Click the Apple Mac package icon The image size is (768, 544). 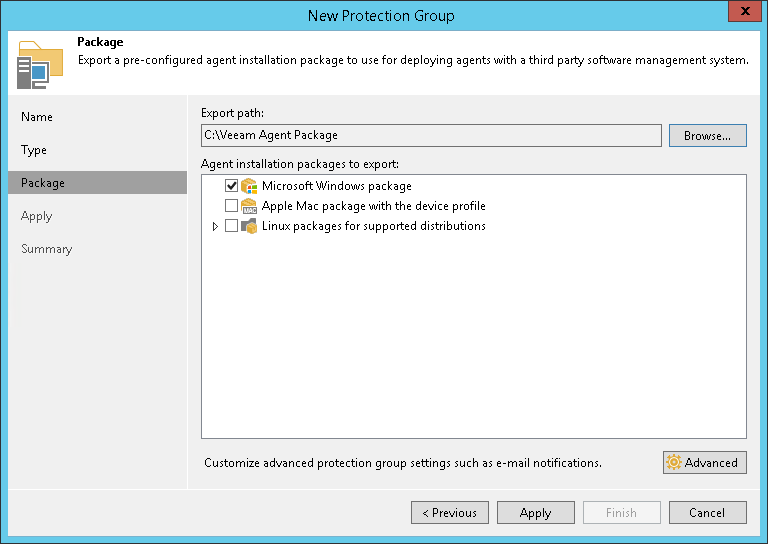pyautogui.click(x=249, y=206)
